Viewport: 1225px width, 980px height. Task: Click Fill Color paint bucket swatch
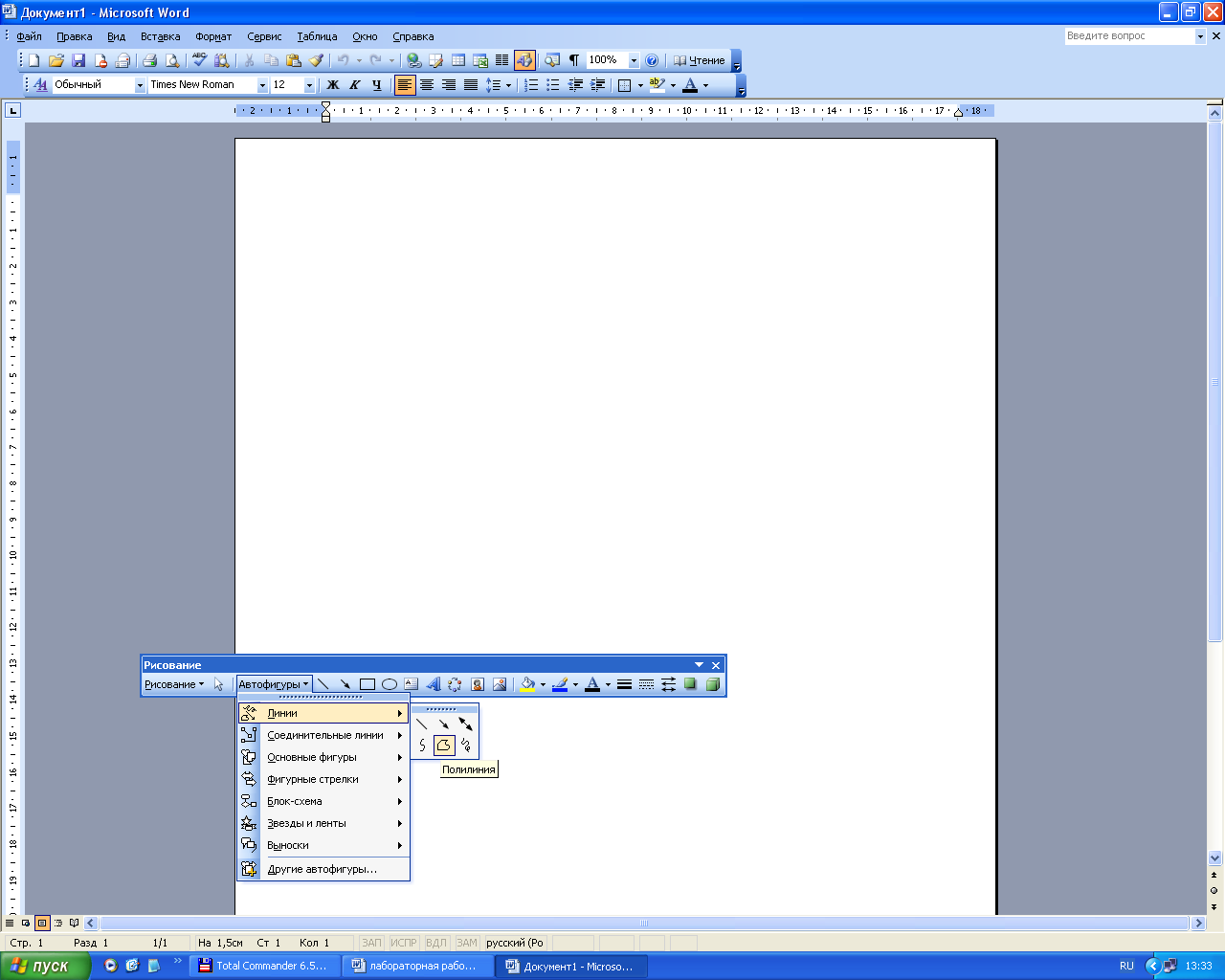pos(527,684)
